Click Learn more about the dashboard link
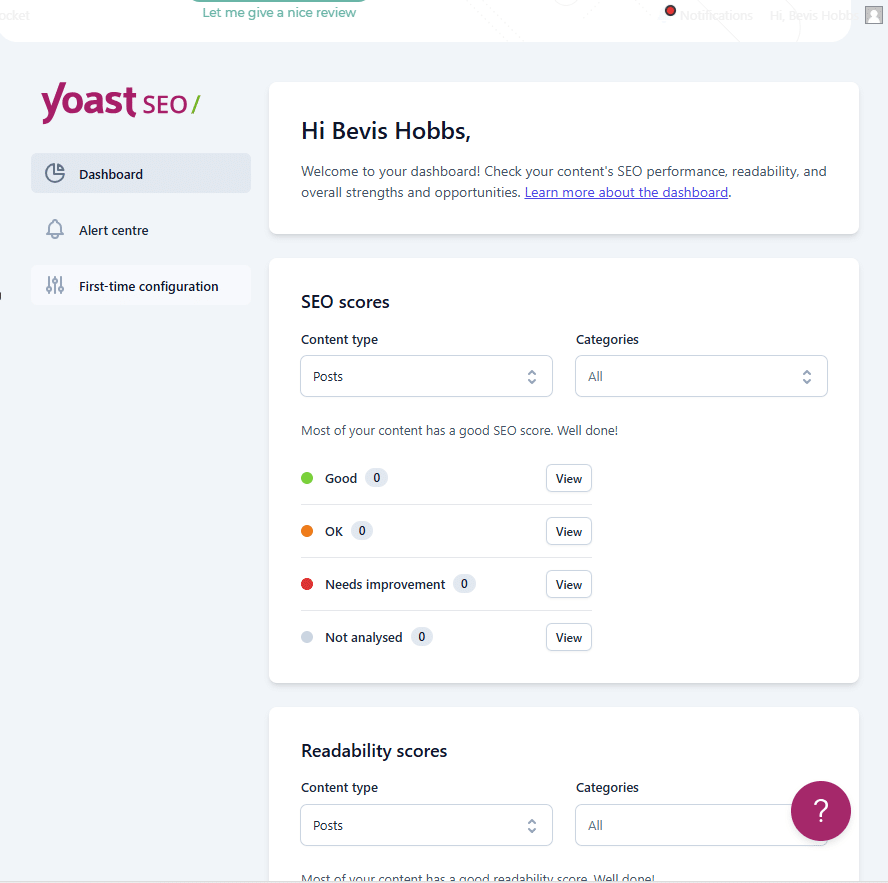The height and width of the screenshot is (883, 888). 626,192
